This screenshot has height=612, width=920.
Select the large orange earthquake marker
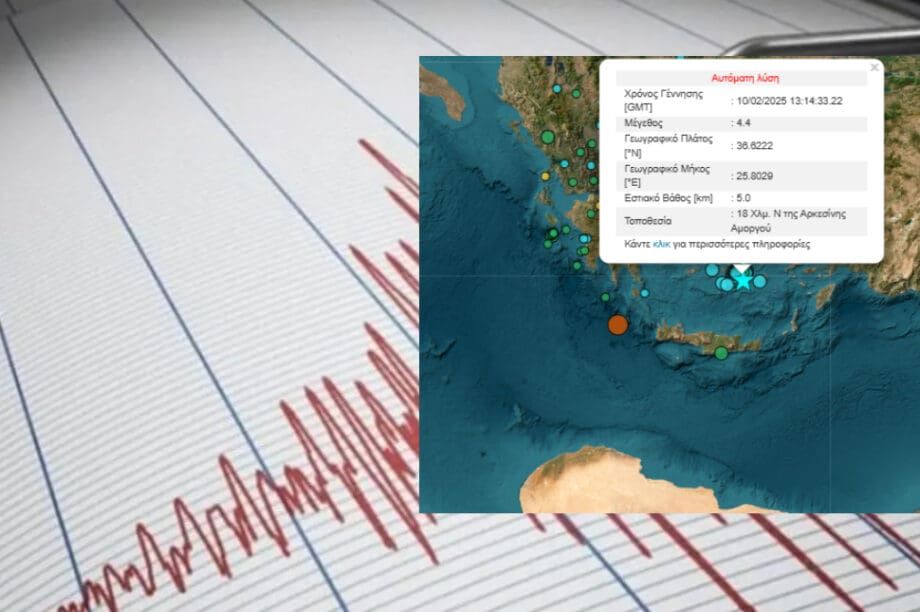pyautogui.click(x=618, y=324)
